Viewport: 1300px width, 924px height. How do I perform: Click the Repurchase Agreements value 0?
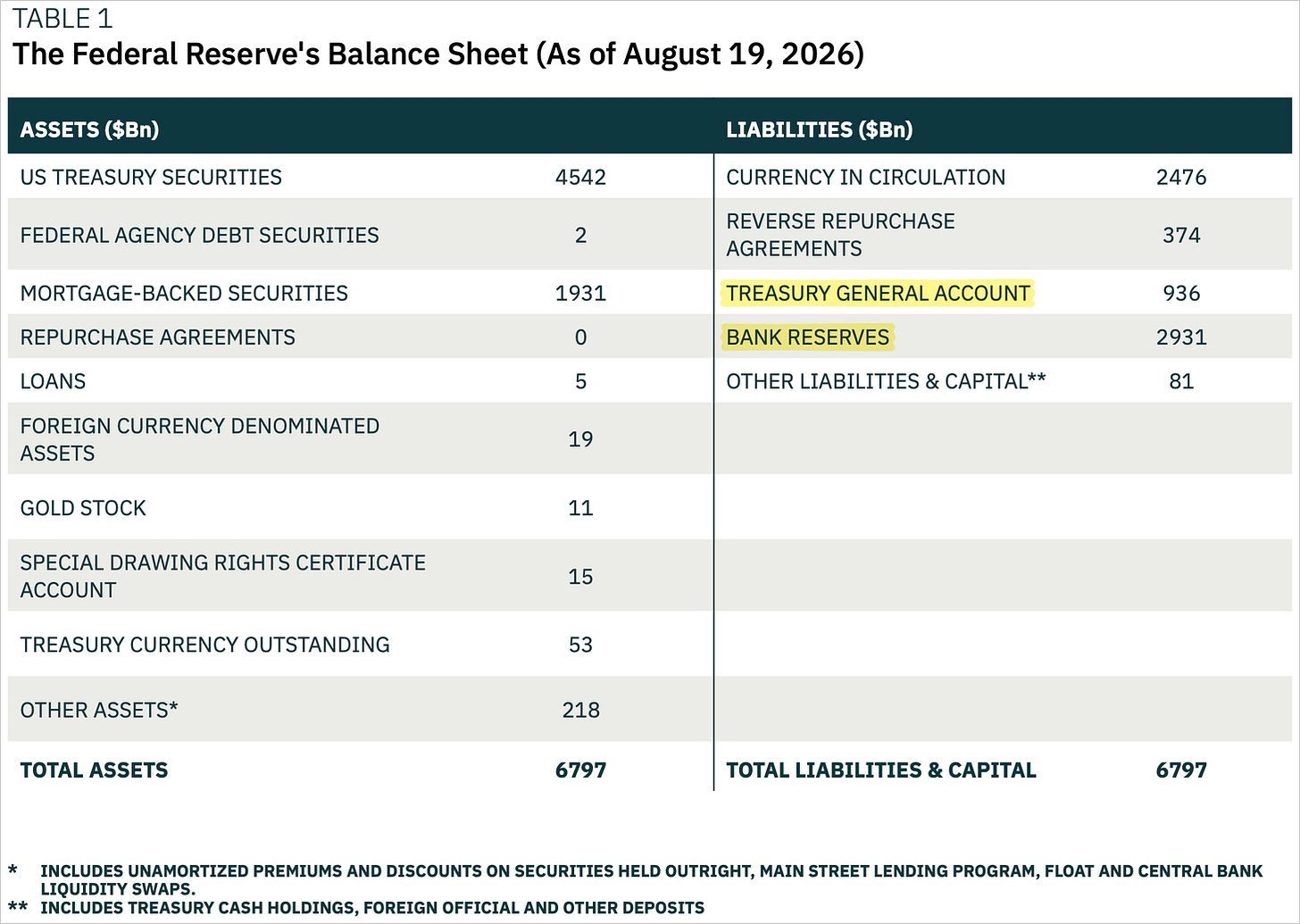[x=580, y=337]
